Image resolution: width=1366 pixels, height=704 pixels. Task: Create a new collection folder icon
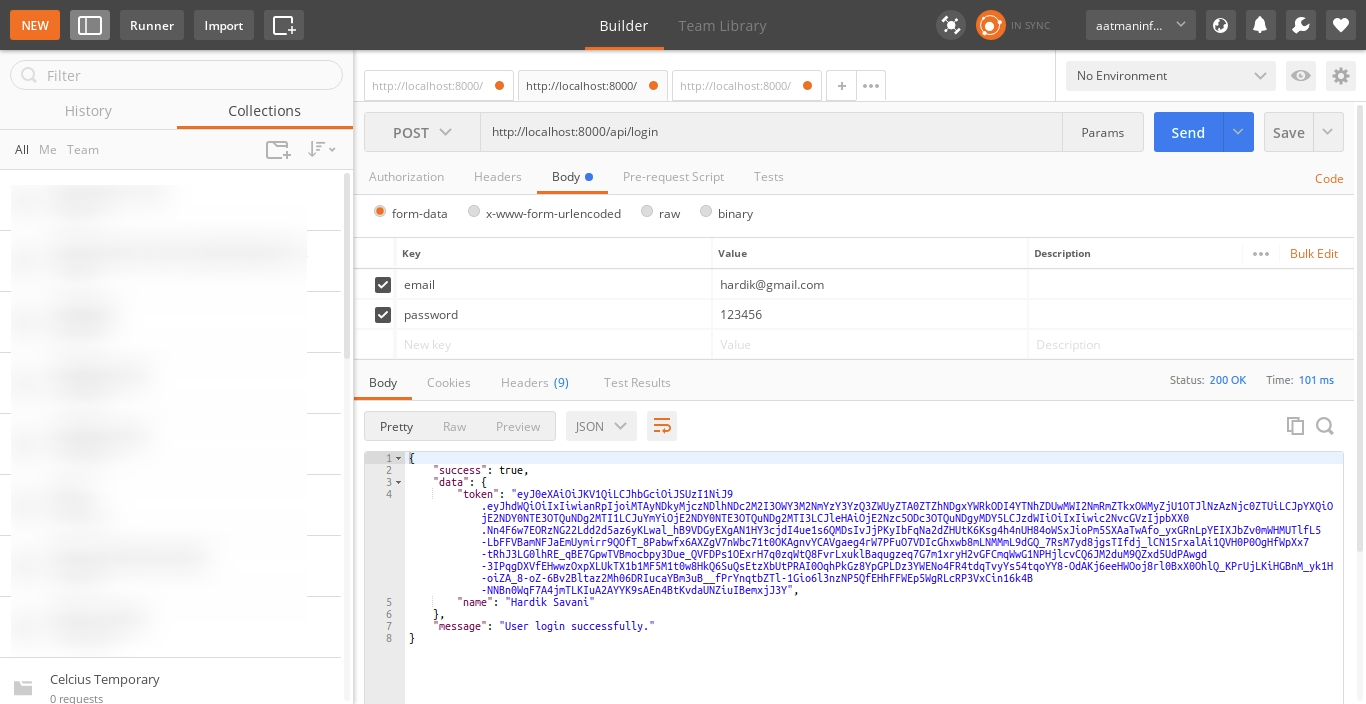pyautogui.click(x=278, y=150)
